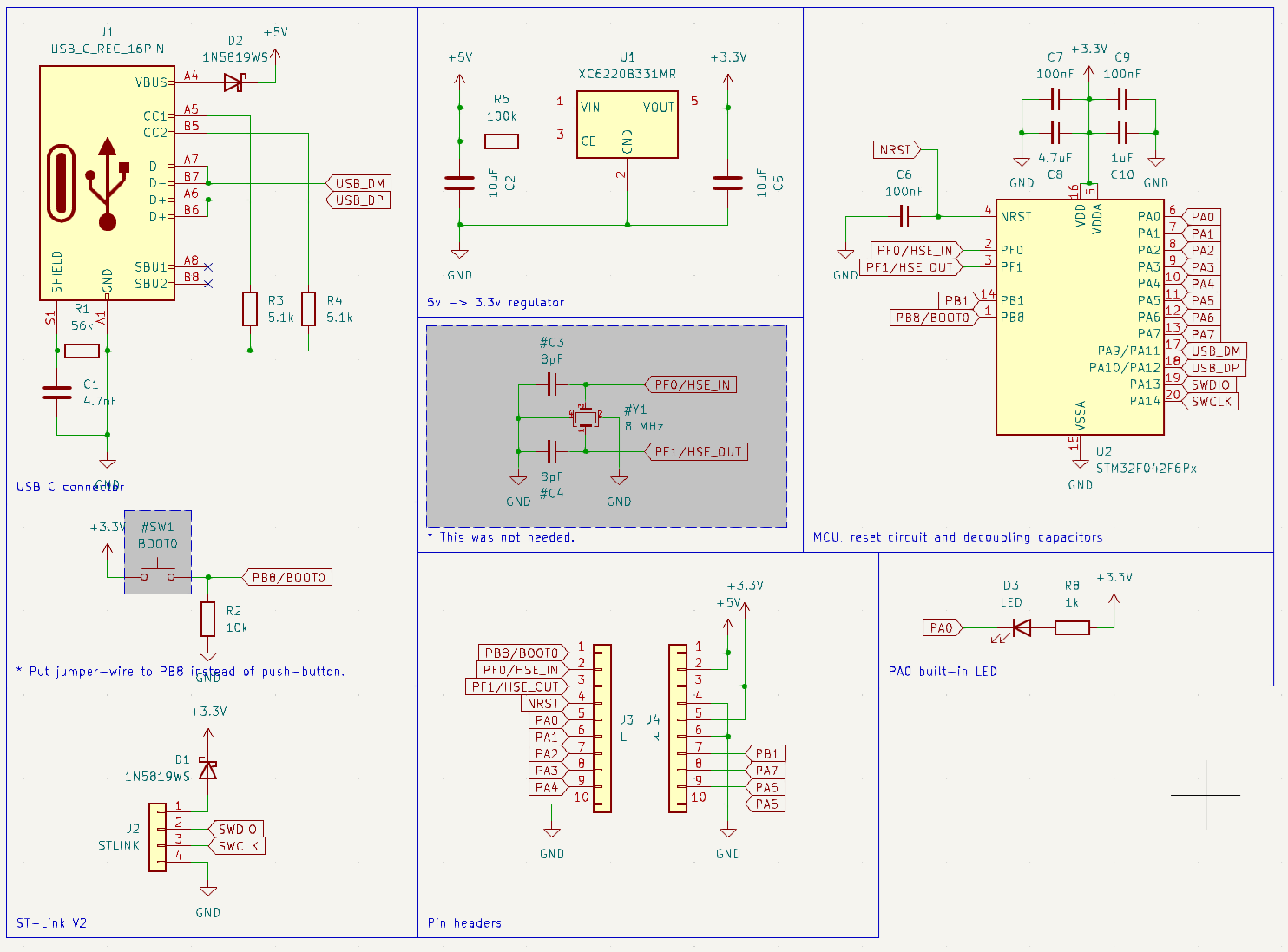Click the MCU reset circuit section caption
The height and width of the screenshot is (952, 1288).
pyautogui.click(x=958, y=537)
